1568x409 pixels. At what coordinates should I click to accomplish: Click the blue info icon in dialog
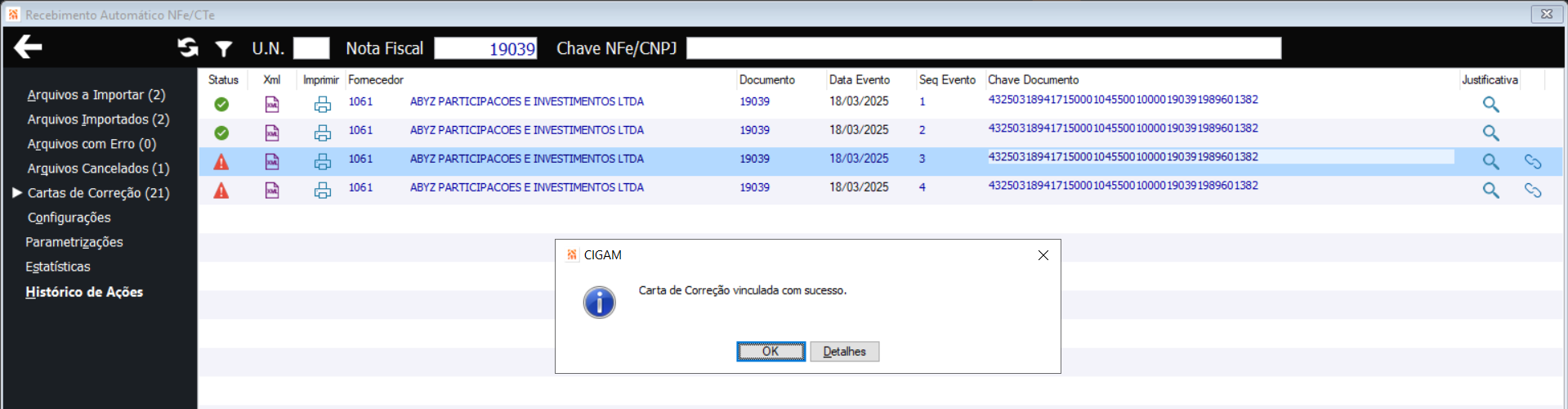pos(599,303)
